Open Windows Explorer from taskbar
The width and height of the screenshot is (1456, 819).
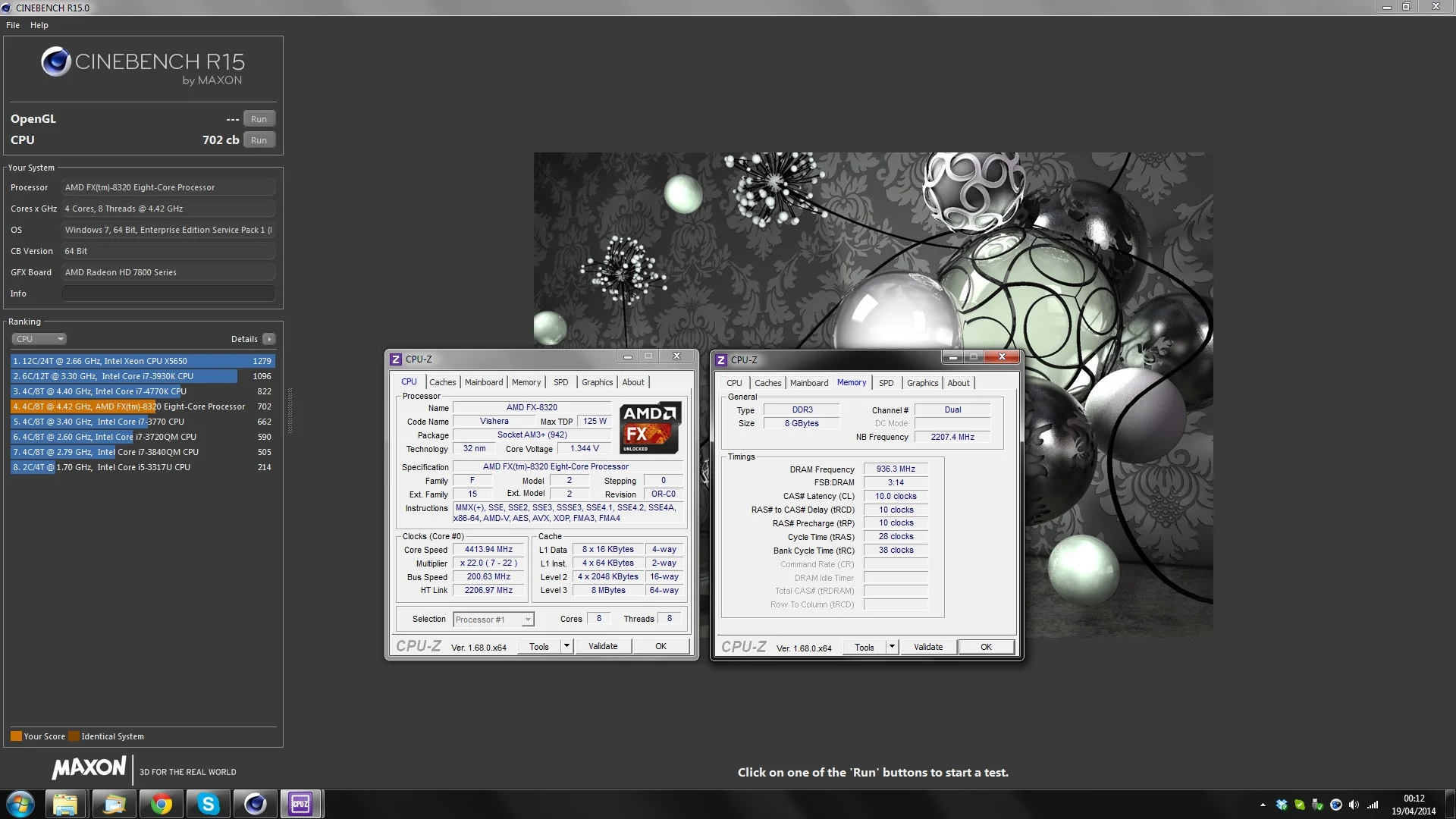pos(65,804)
